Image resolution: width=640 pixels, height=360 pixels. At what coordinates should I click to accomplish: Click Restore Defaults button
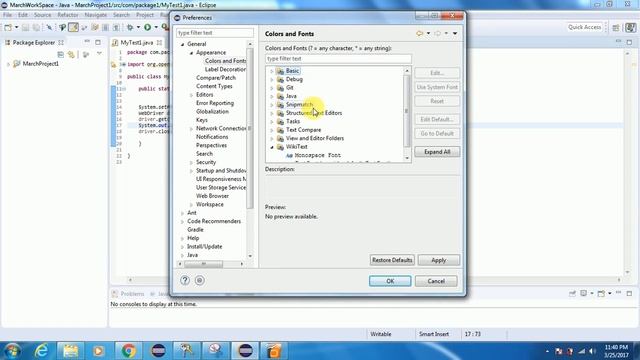(392, 260)
